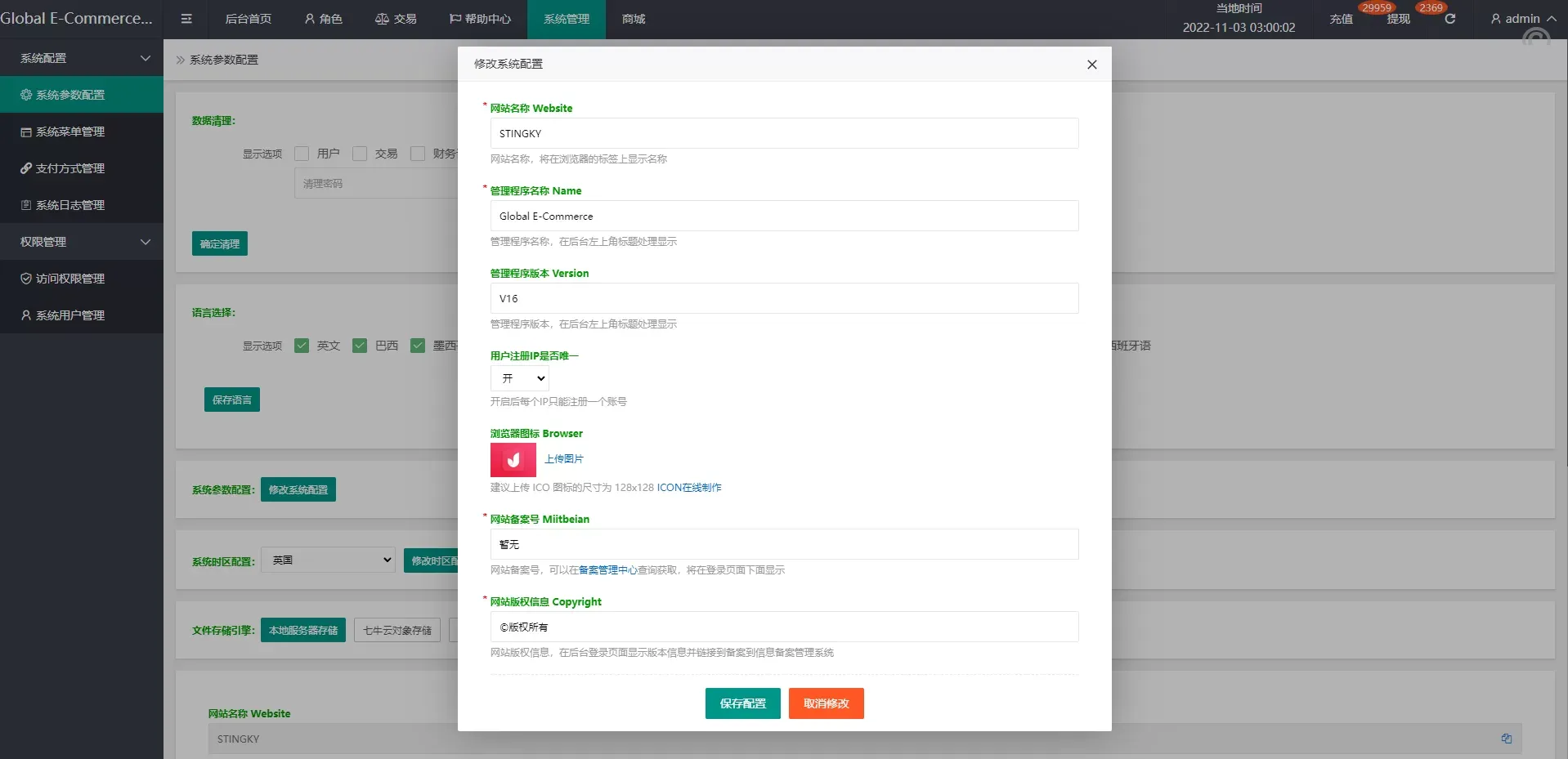The height and width of the screenshot is (759, 1568).
Task: Open the 用户注册IP是否唯一 dropdown
Action: point(520,378)
